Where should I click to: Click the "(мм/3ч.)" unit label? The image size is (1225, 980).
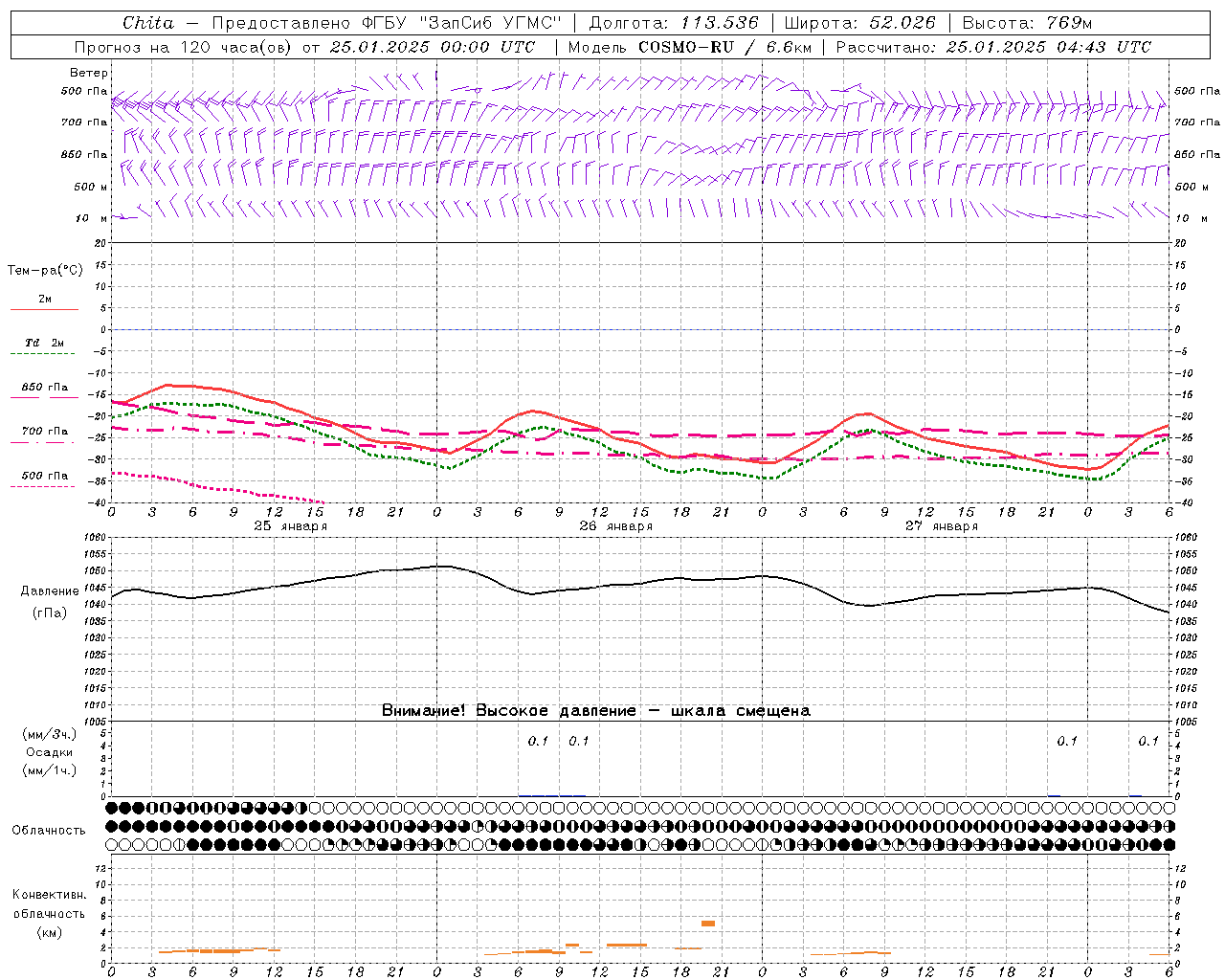tap(49, 734)
